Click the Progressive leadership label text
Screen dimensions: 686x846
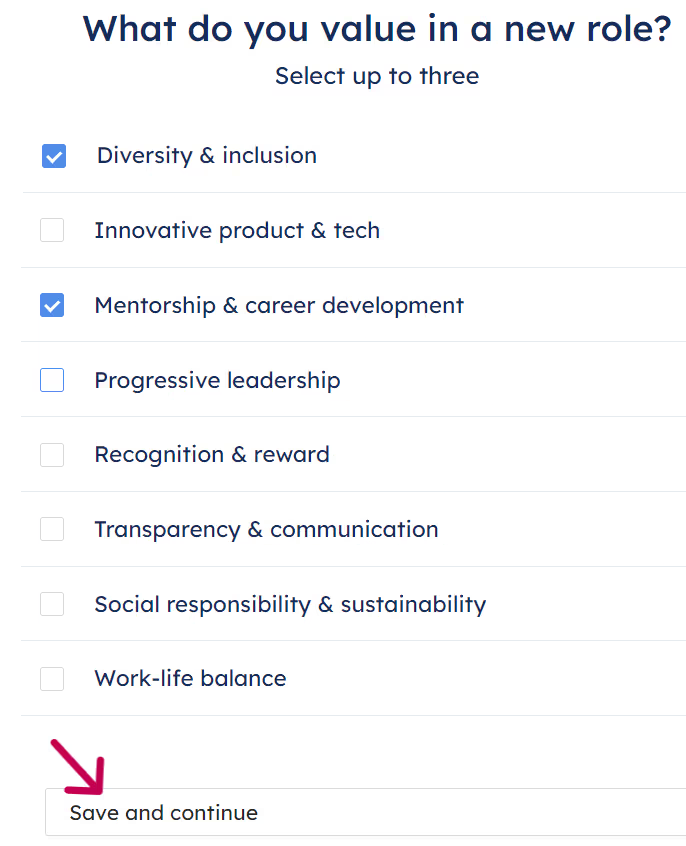click(x=217, y=380)
